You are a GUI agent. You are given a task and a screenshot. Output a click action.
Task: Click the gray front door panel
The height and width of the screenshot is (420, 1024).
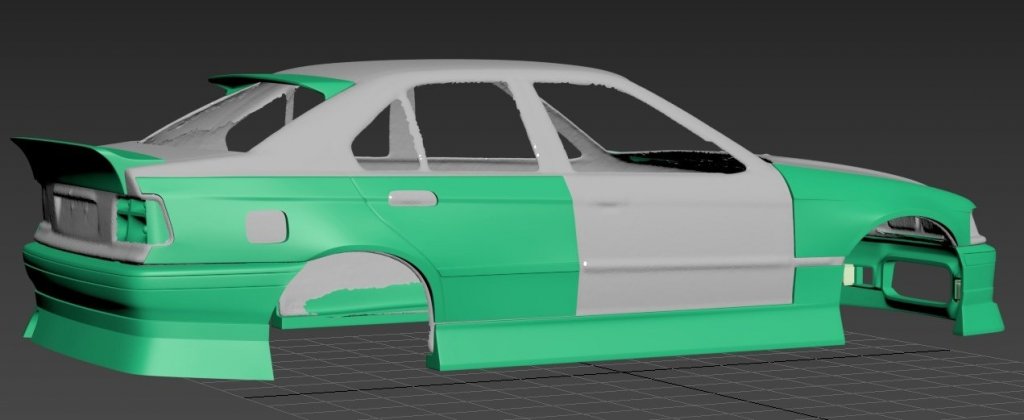(680, 240)
